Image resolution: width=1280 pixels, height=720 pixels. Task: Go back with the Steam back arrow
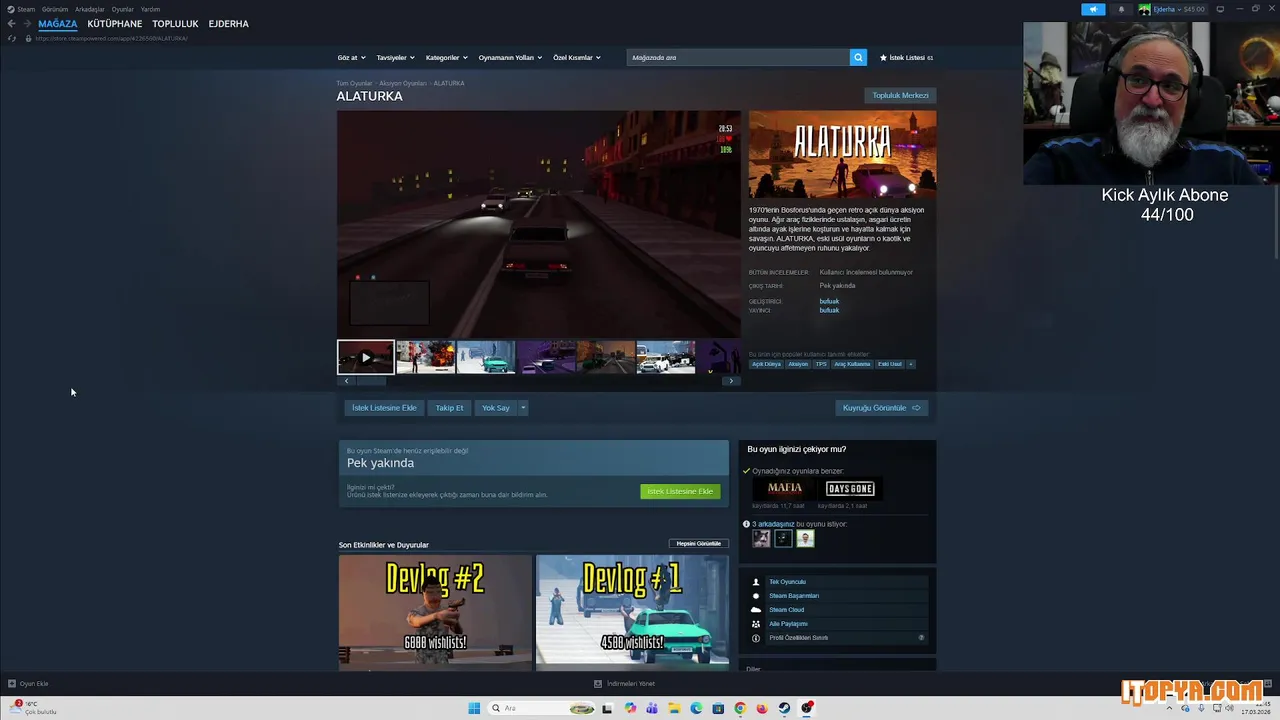[x=11, y=24]
